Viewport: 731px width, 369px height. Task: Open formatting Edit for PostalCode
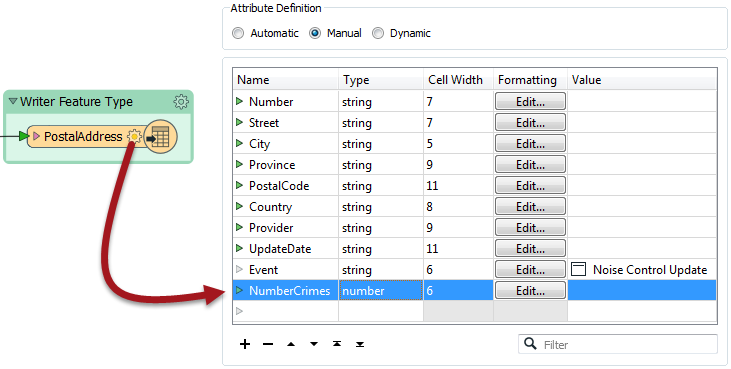tap(531, 185)
